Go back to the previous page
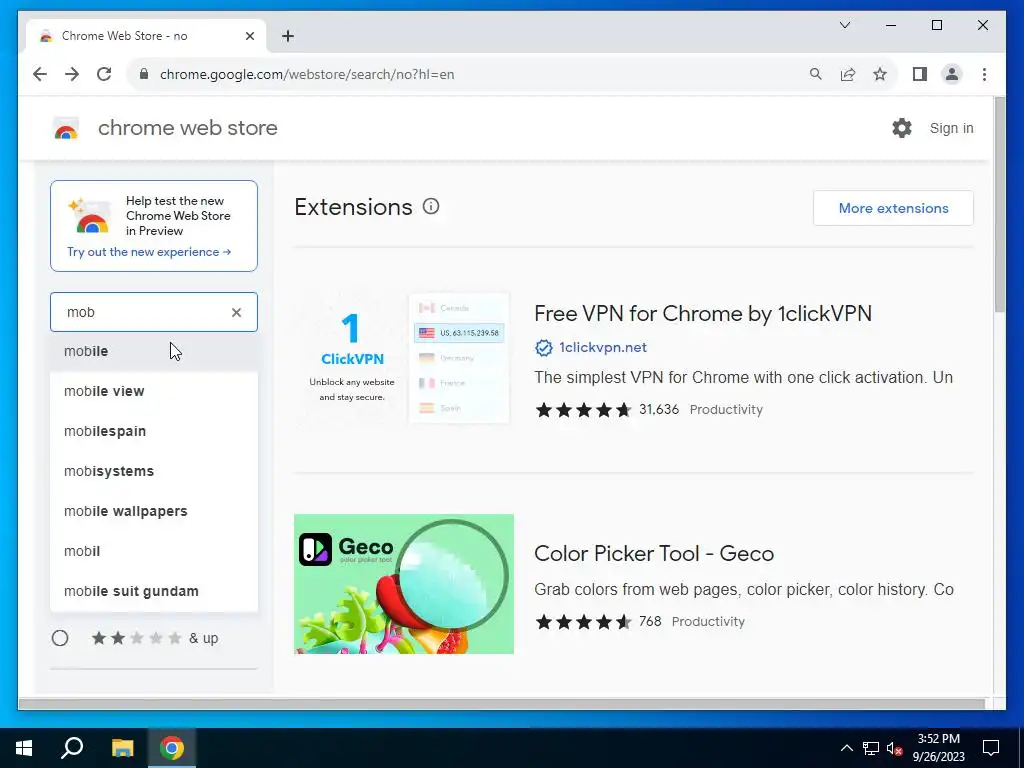Screen dimensions: 1024x768 pyautogui.click(x=40, y=74)
